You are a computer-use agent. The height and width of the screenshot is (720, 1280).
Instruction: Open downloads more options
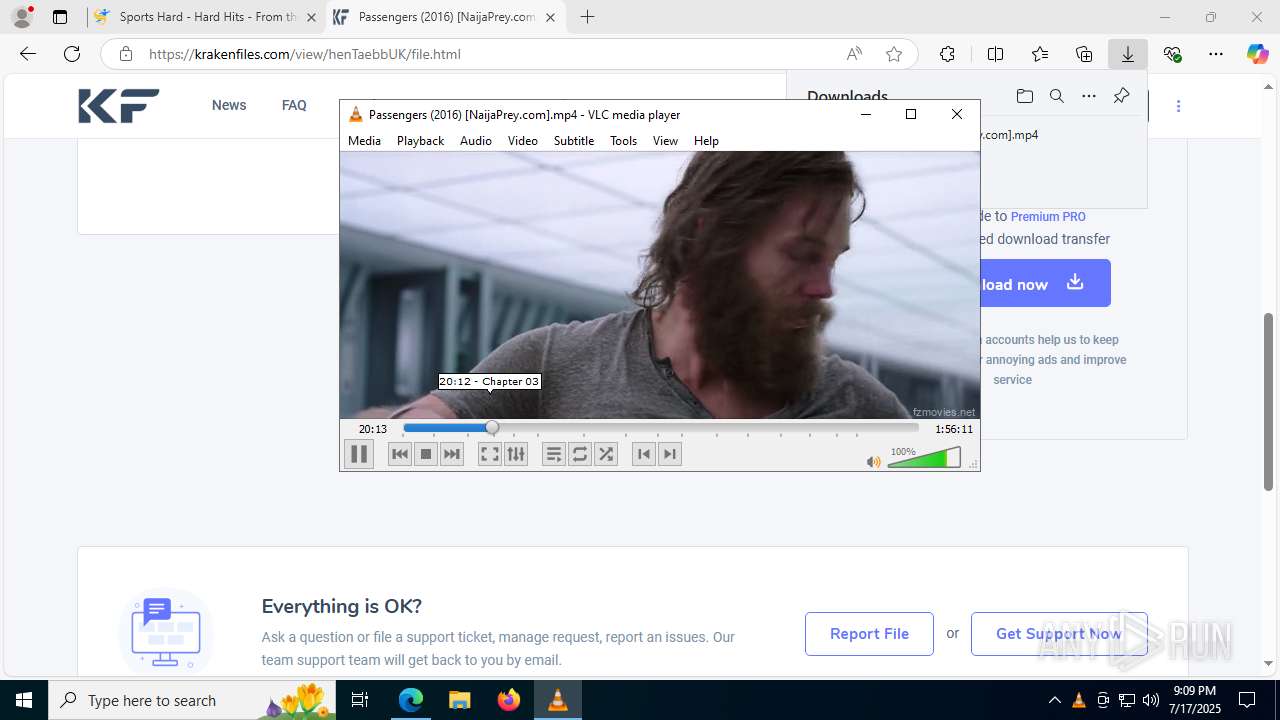pos(1089,96)
